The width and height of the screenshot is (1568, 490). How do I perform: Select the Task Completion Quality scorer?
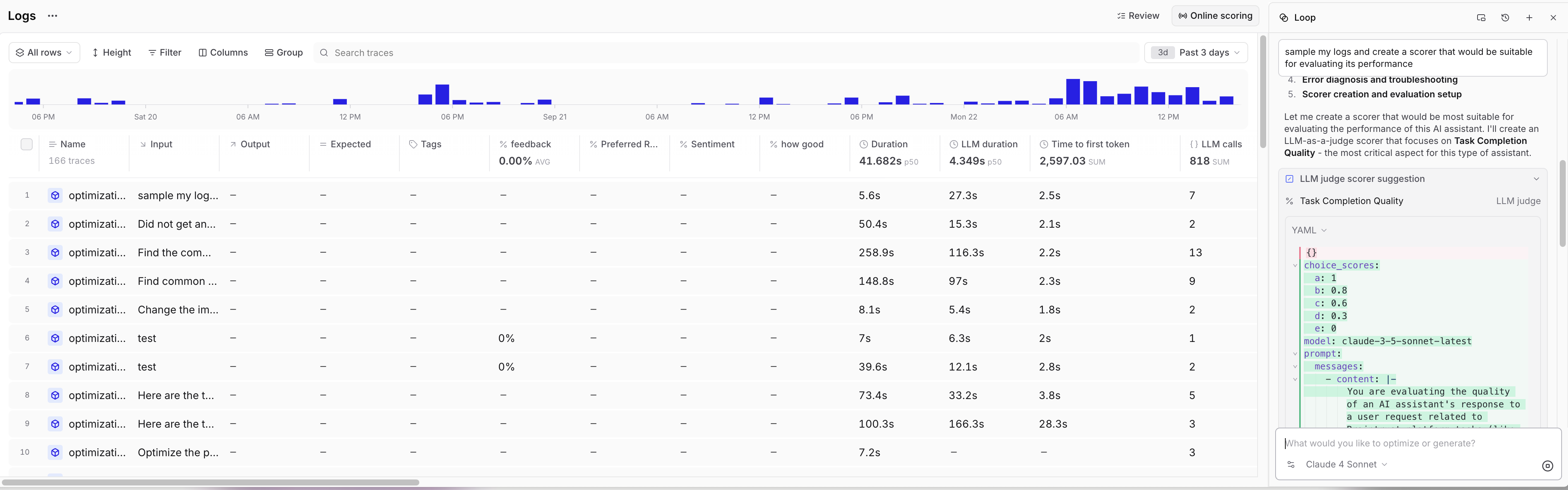click(x=1352, y=201)
